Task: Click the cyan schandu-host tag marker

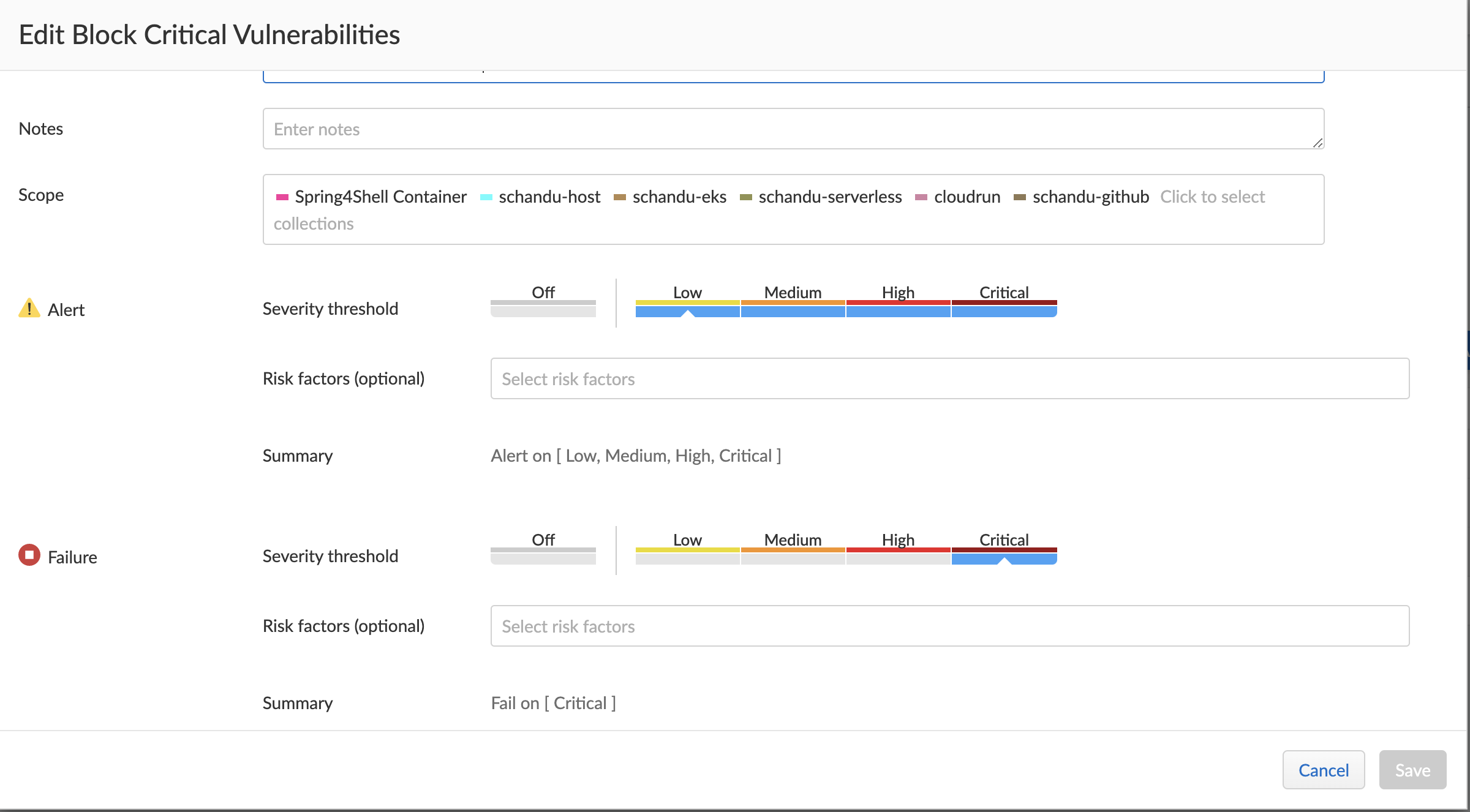Action: click(x=486, y=197)
